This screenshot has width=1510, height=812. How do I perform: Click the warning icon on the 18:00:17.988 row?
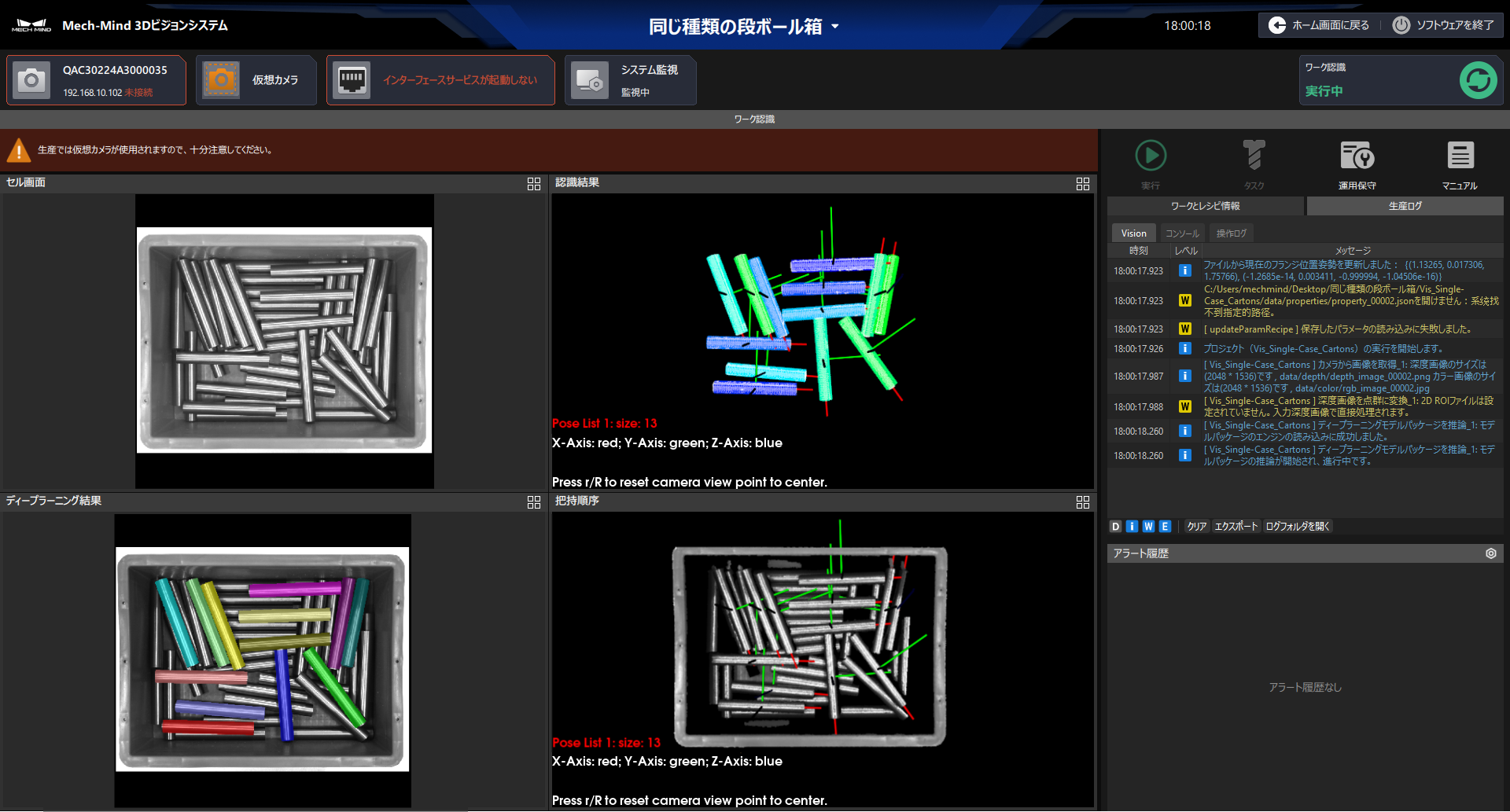(1185, 406)
